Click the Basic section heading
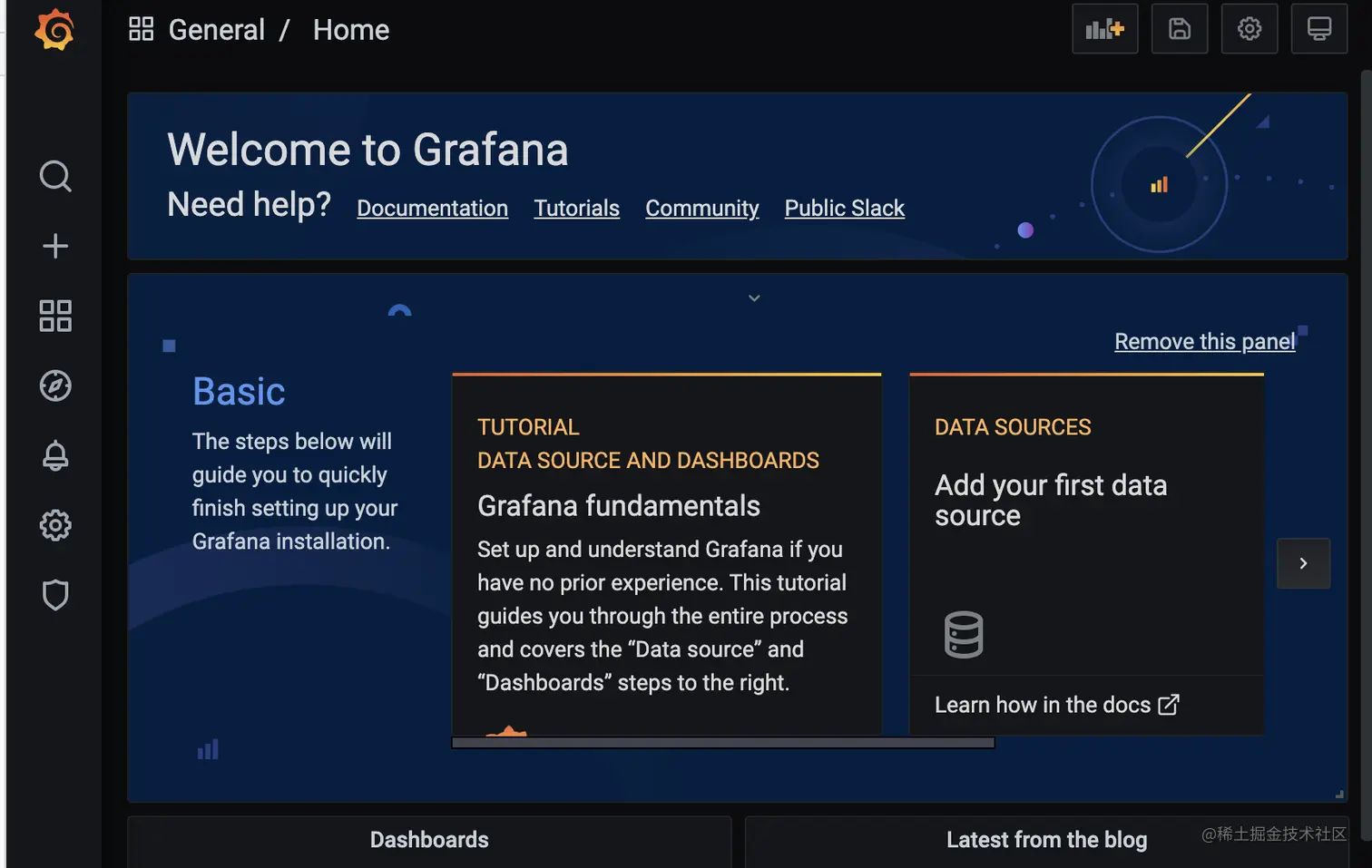Viewport: 1372px width, 868px height. pyautogui.click(x=239, y=392)
